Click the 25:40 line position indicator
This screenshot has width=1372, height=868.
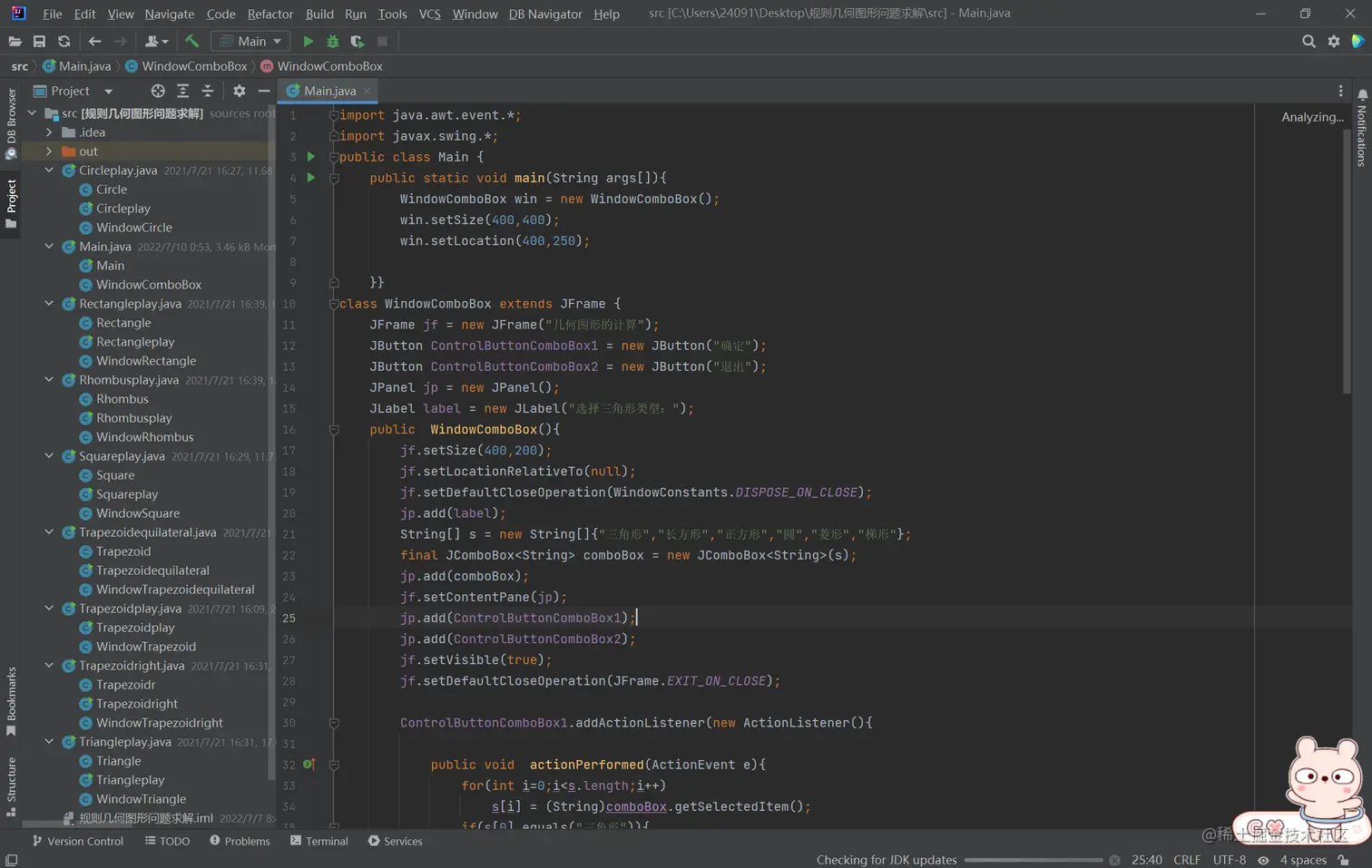1146,860
